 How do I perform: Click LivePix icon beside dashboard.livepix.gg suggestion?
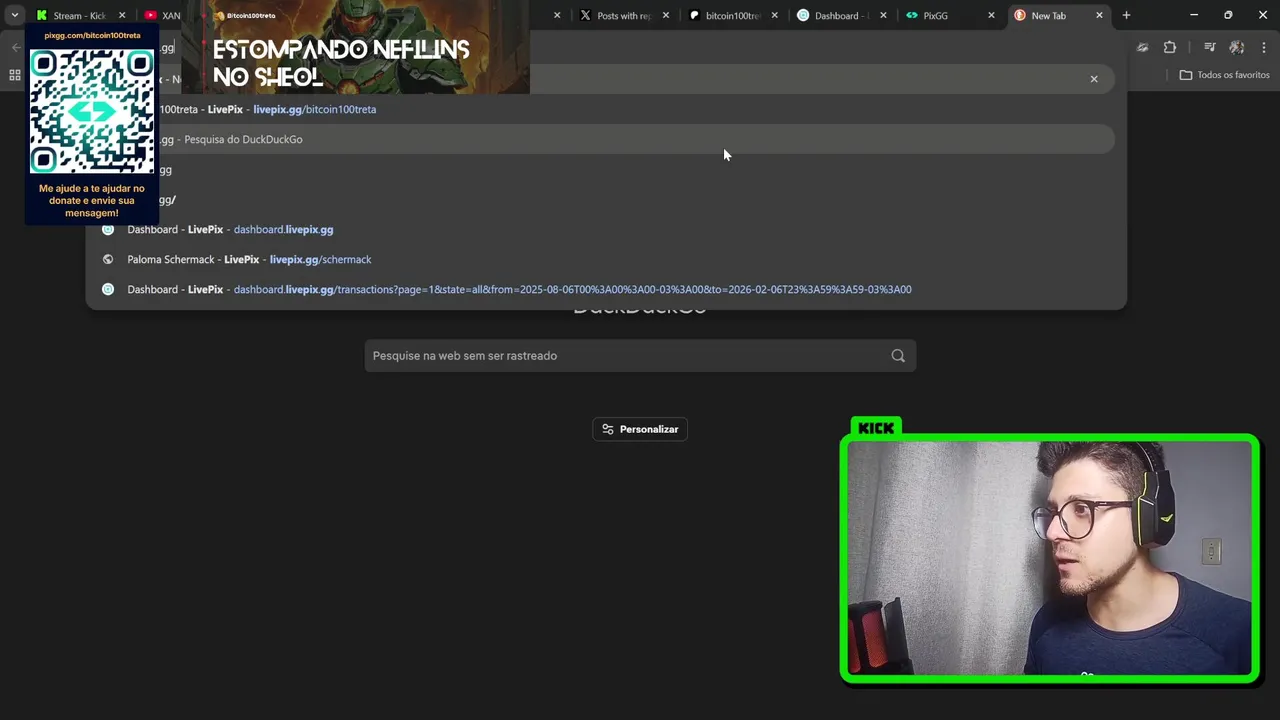pyautogui.click(x=108, y=229)
